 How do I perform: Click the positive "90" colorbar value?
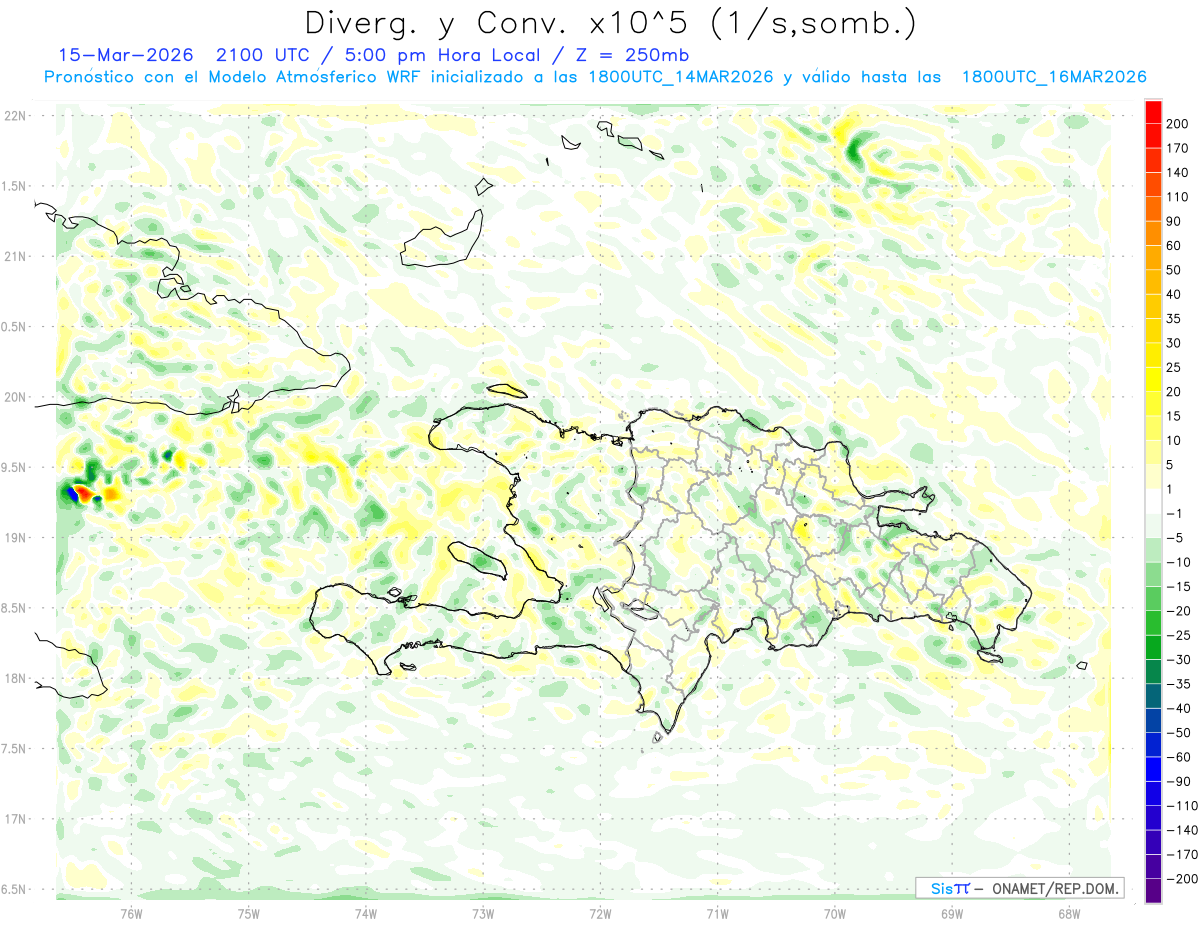(1174, 221)
